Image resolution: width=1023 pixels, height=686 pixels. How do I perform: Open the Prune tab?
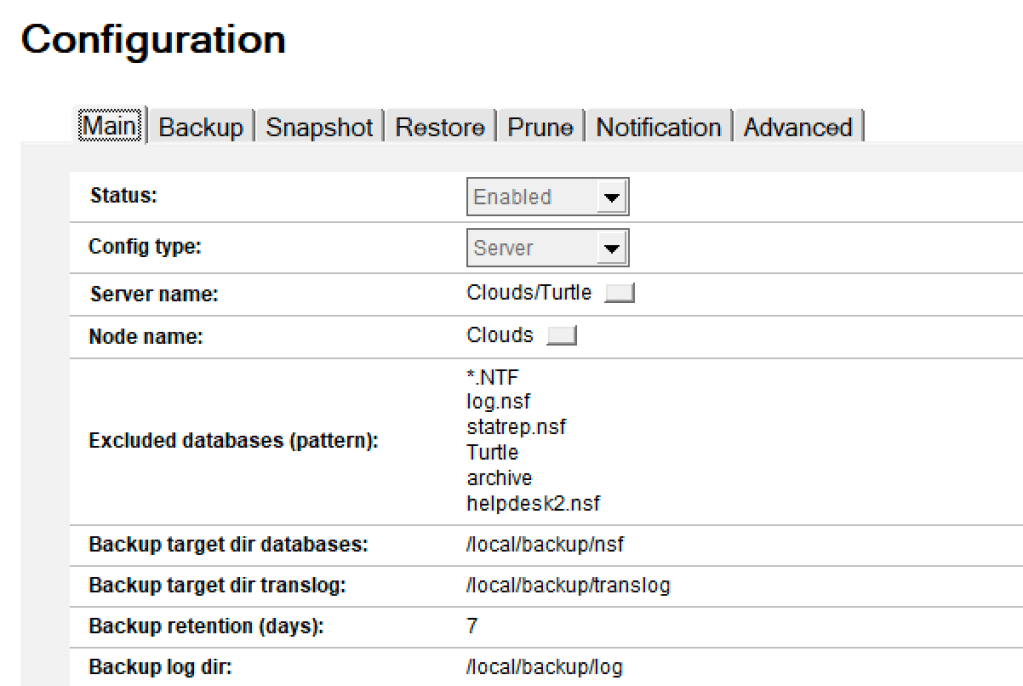pyautogui.click(x=540, y=128)
